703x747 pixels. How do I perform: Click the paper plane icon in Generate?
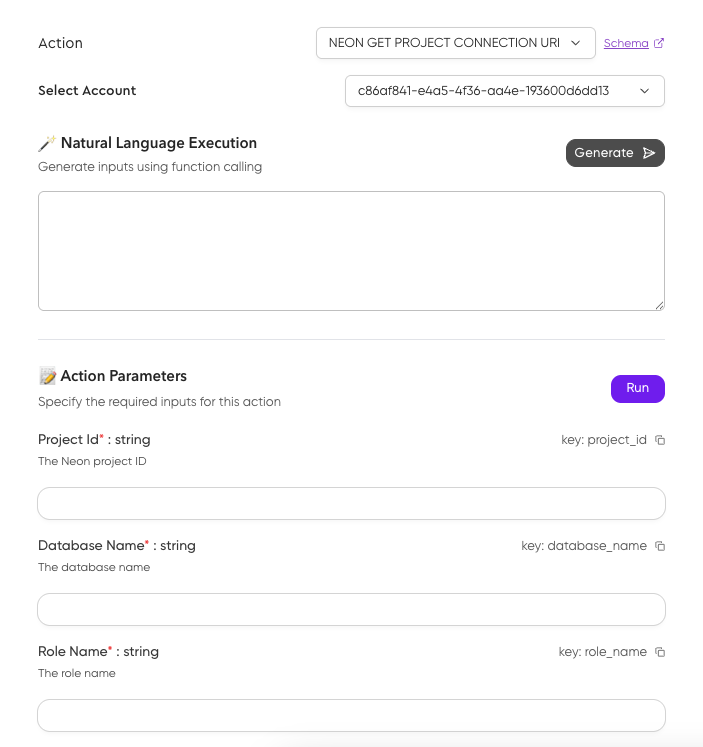click(x=649, y=153)
